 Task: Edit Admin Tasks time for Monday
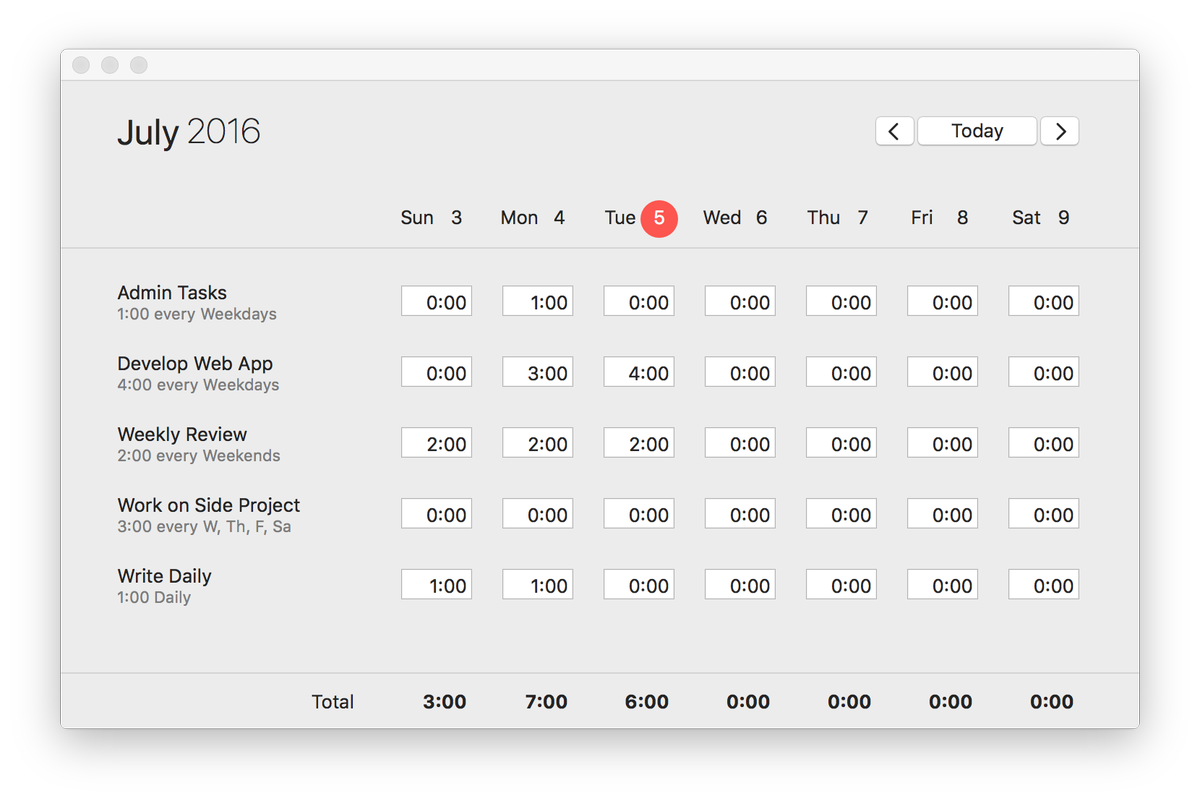point(538,302)
